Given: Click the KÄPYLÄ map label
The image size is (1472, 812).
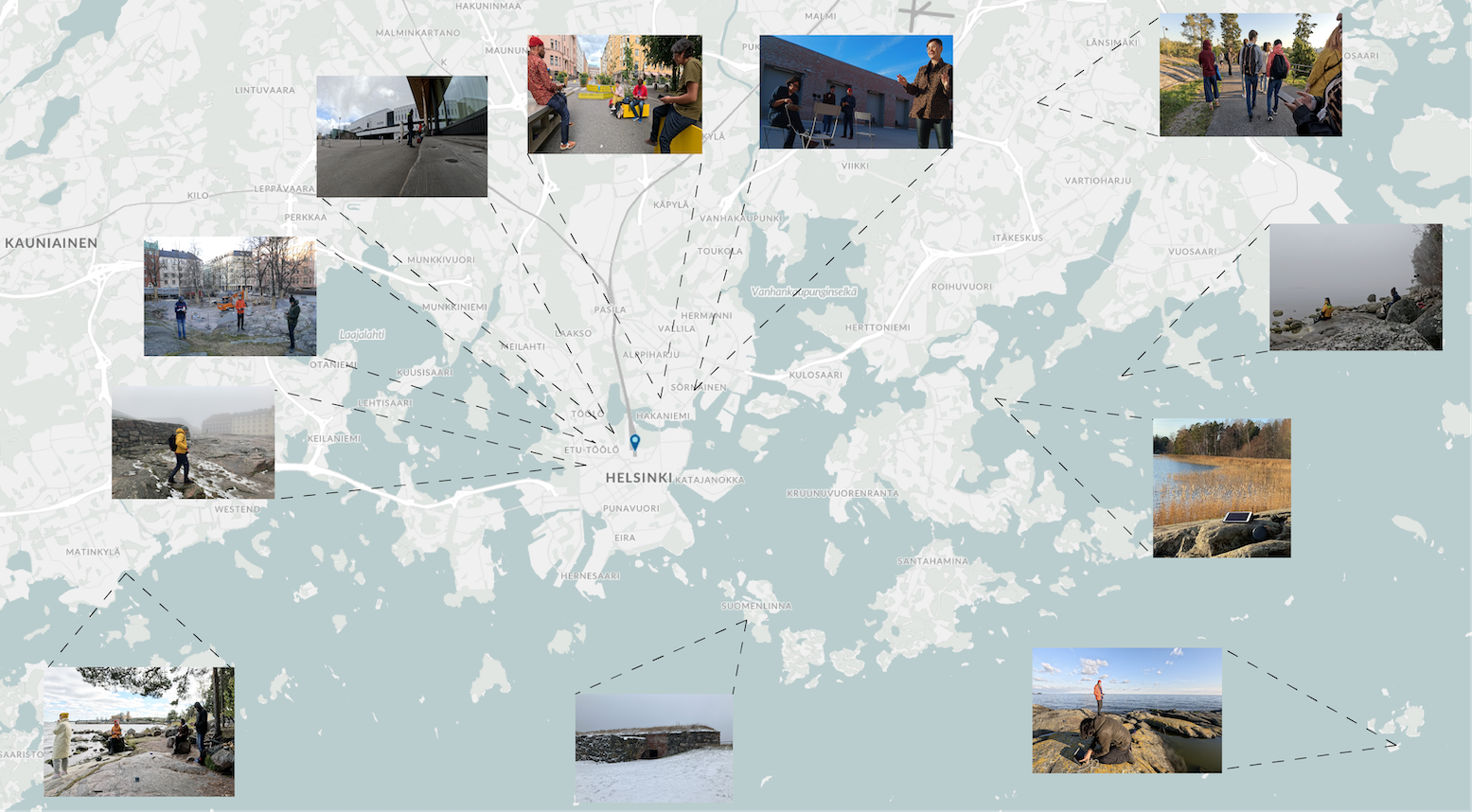Looking at the screenshot, I should pyautogui.click(x=671, y=204).
